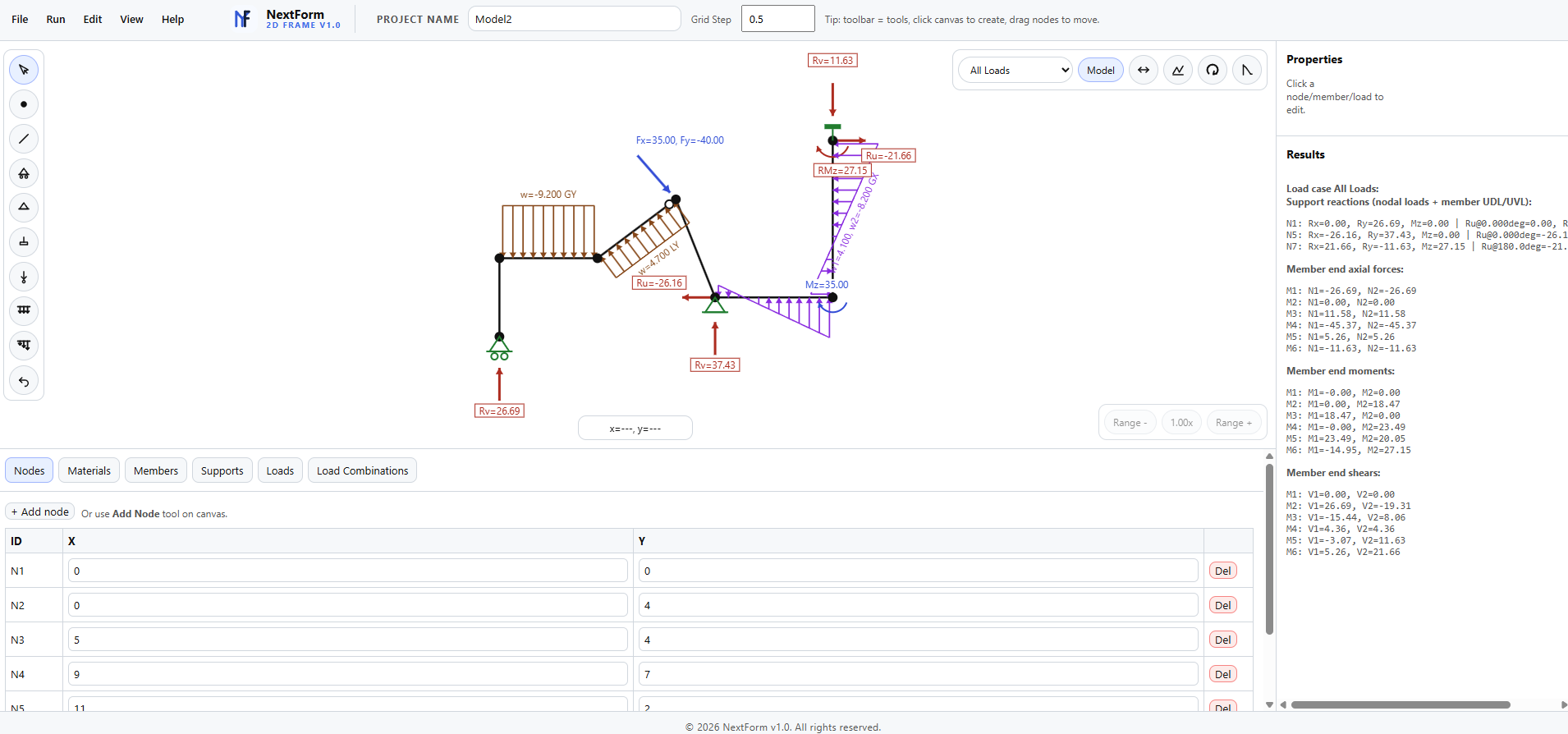The image size is (1568, 734).
Task: Pick the roller support tool
Action: pyautogui.click(x=24, y=173)
